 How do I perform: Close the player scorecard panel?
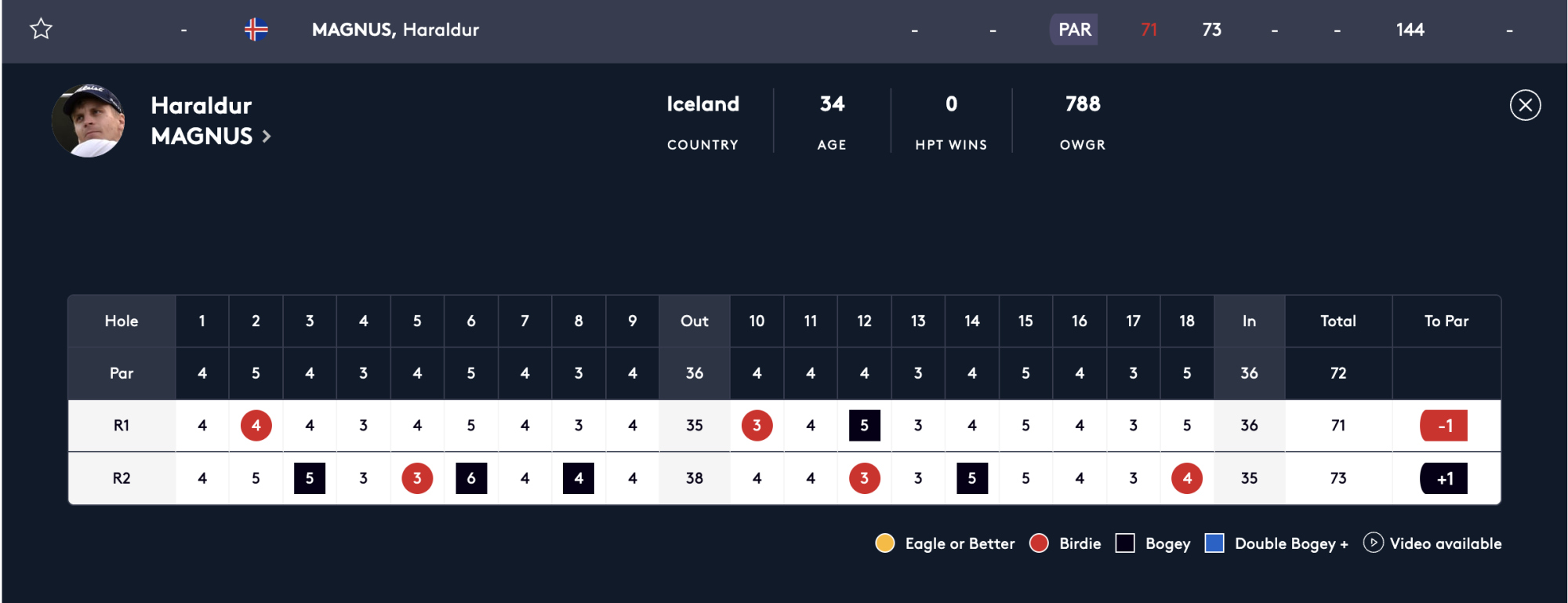click(1525, 105)
